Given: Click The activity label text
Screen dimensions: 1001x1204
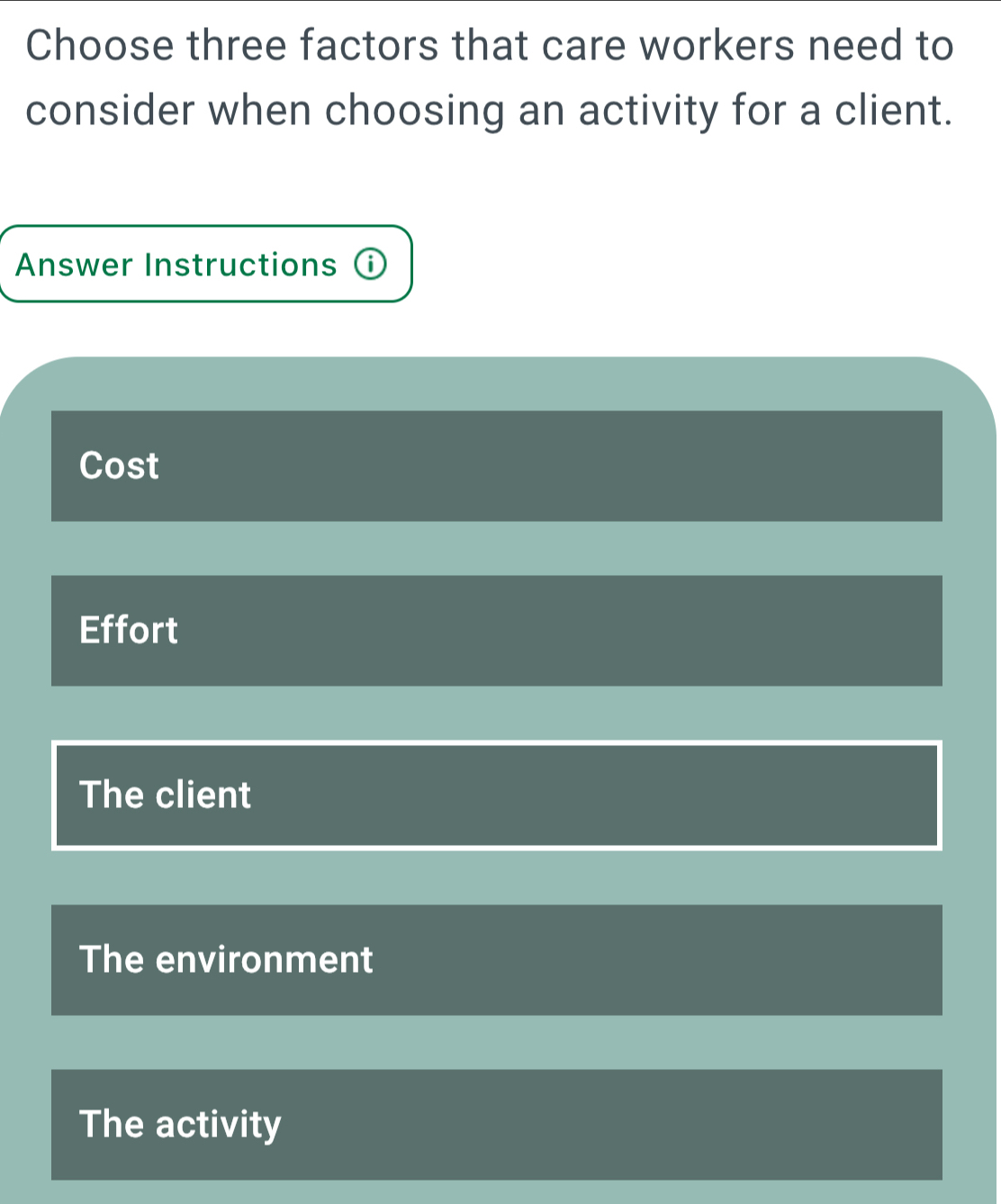Looking at the screenshot, I should pos(180,1125).
